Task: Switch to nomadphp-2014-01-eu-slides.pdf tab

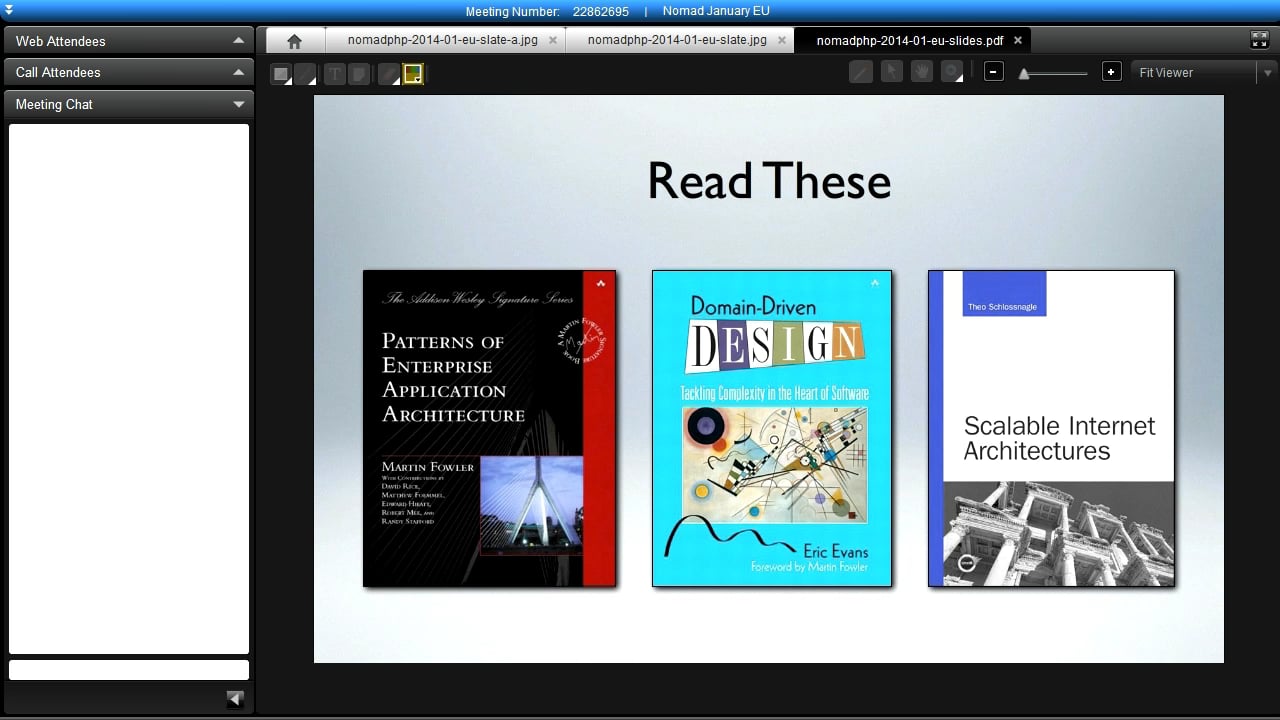Action: (x=910, y=40)
